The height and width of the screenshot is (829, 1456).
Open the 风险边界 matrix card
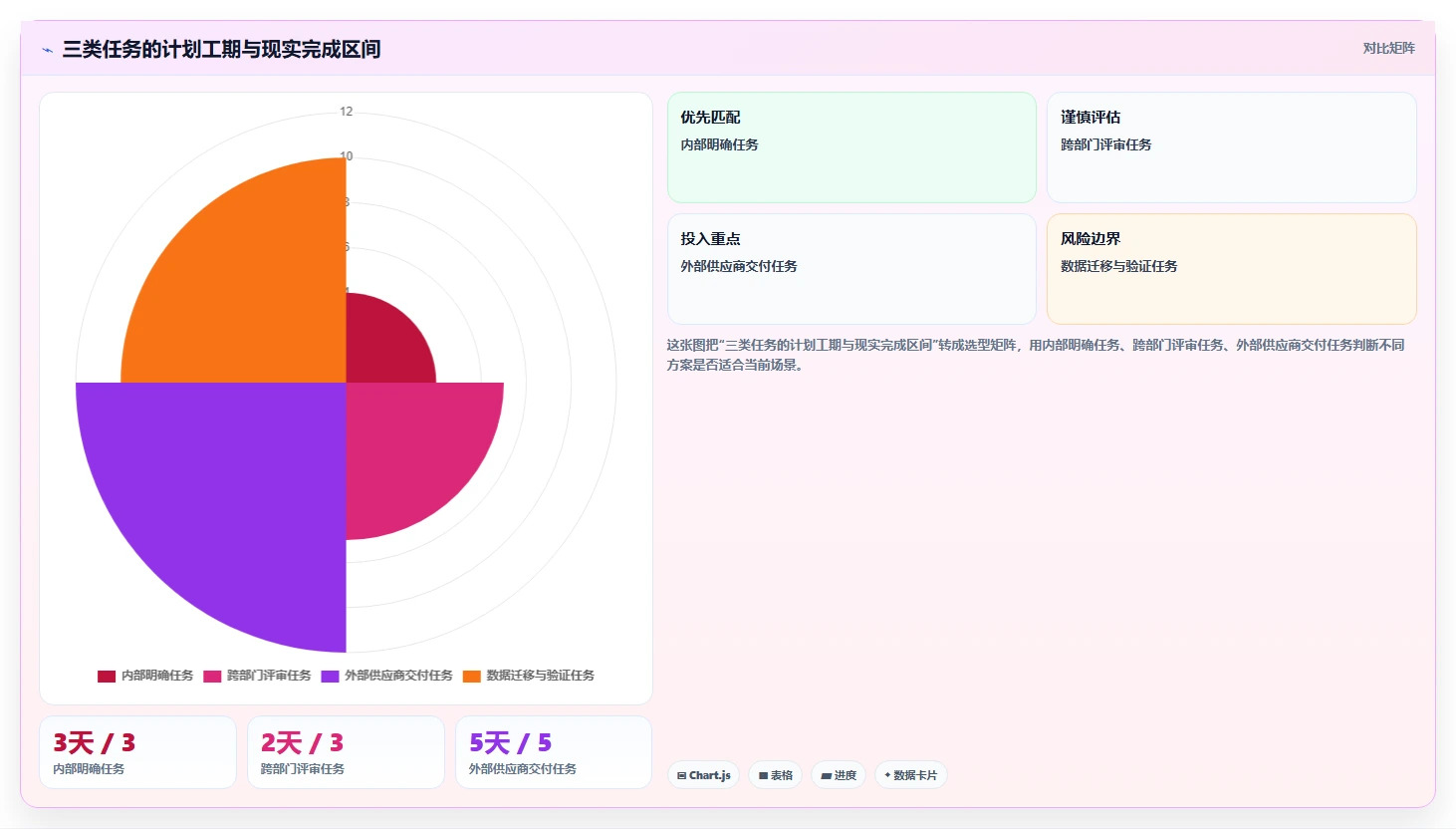[1232, 269]
